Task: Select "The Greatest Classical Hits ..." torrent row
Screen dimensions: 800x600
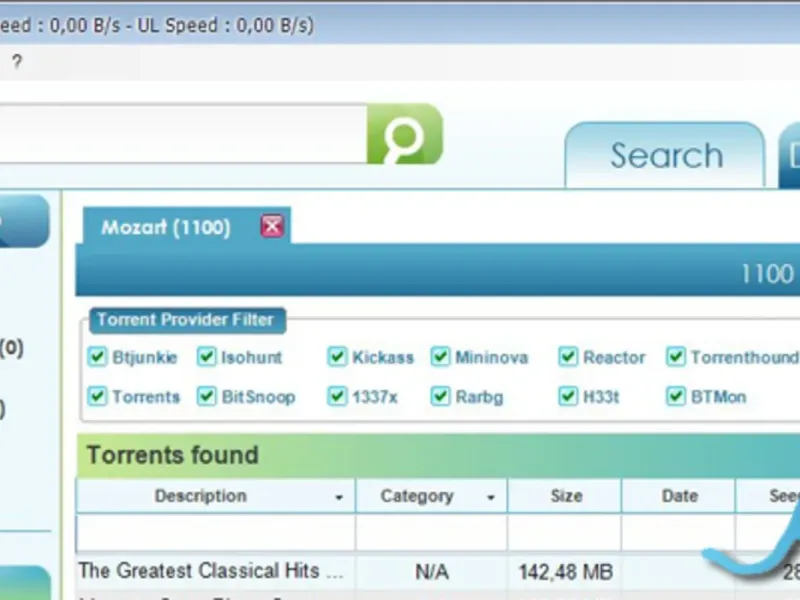Action: (438, 571)
